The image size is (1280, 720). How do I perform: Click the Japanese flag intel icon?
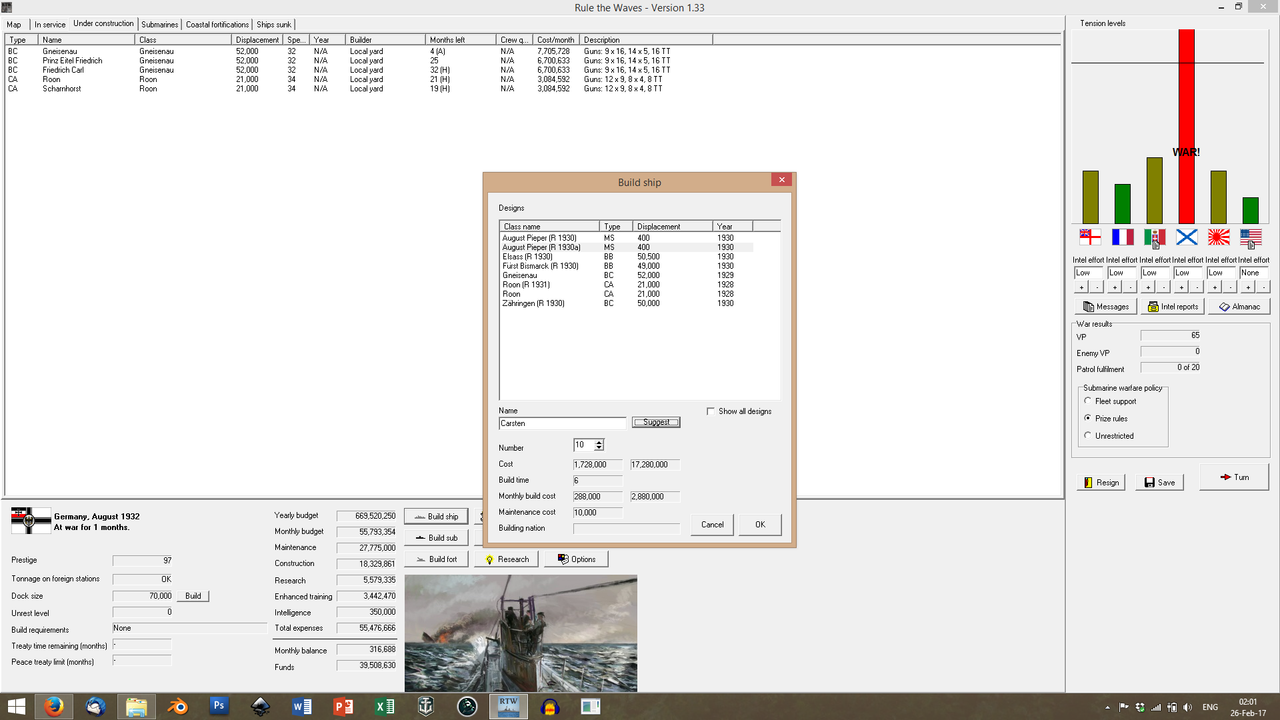[x=1218, y=237]
